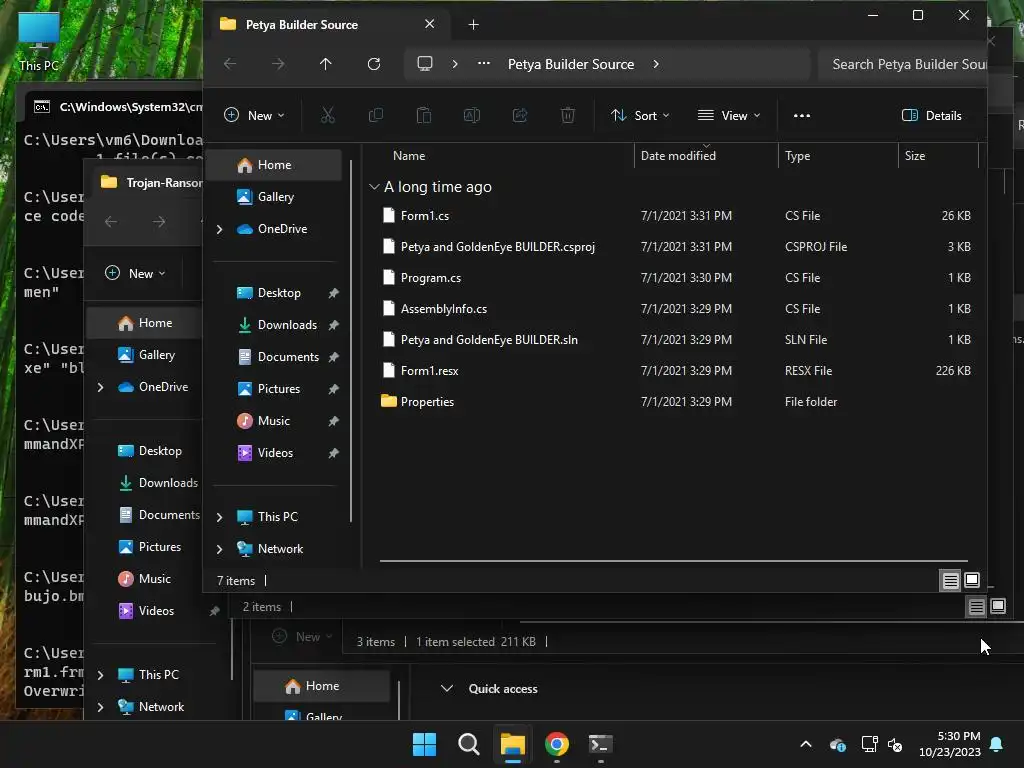Click the Delete trash icon
Image resolution: width=1024 pixels, height=768 pixels.
pos(568,116)
